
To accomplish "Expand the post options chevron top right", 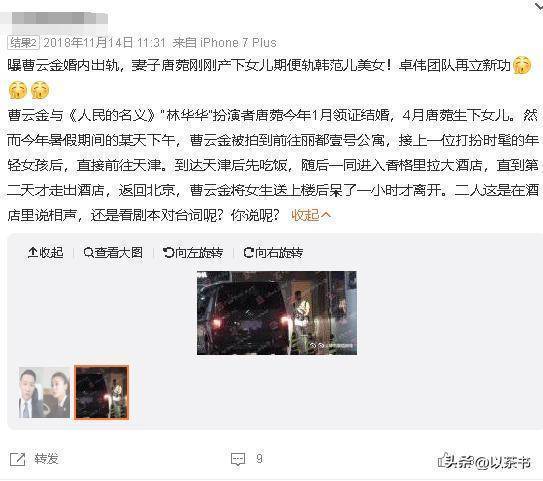I will pyautogui.click(x=536, y=5).
